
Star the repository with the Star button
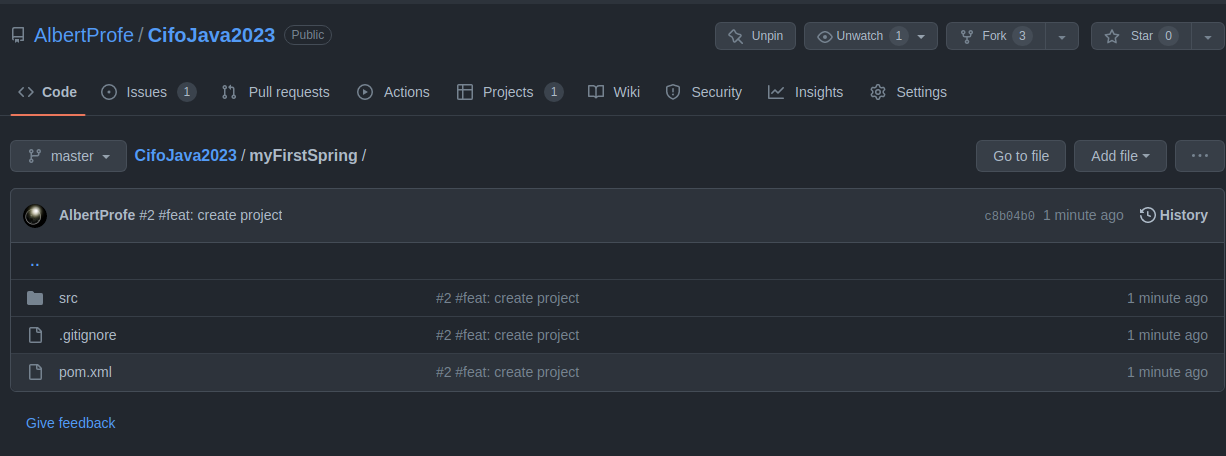pos(1141,36)
